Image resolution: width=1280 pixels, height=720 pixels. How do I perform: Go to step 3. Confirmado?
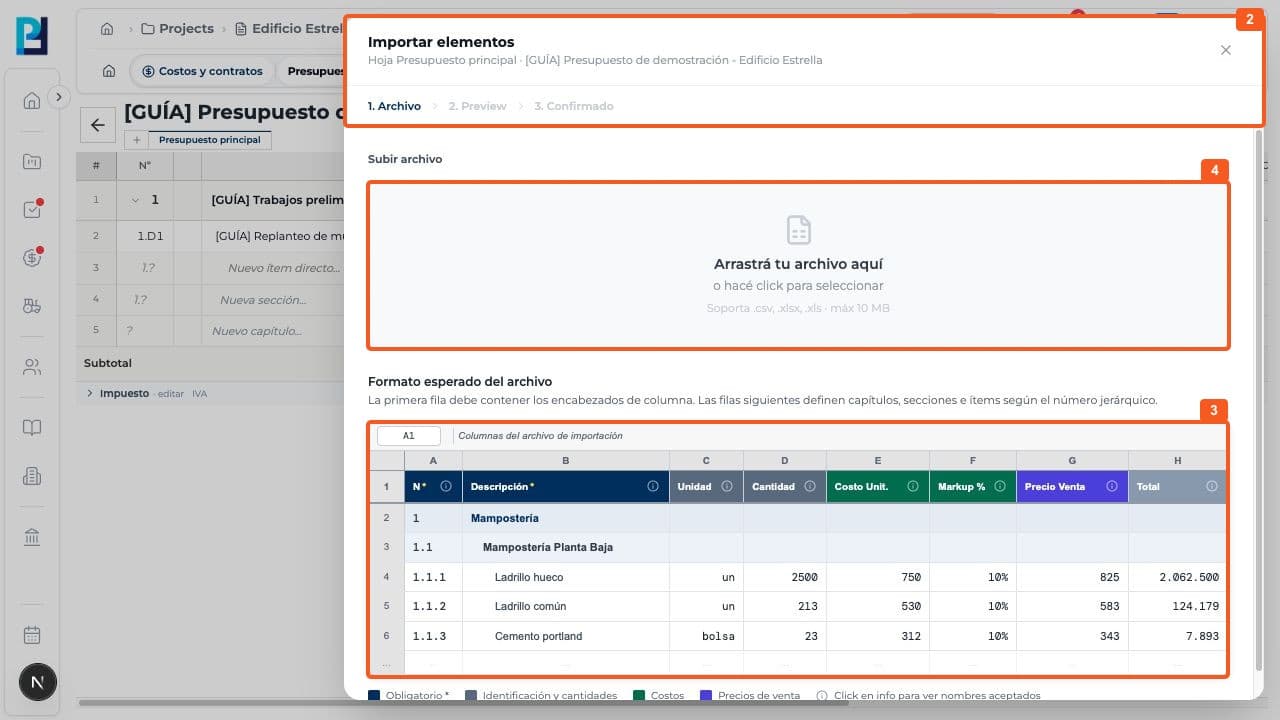(574, 106)
